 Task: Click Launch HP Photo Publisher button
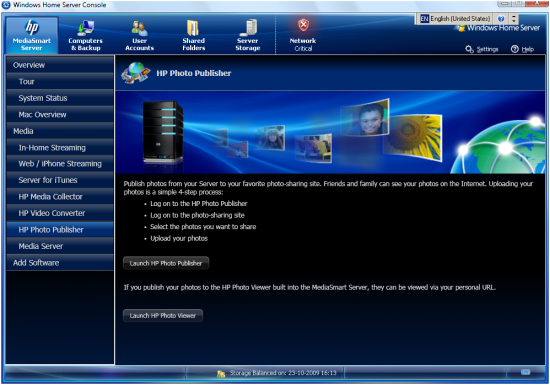tap(166, 263)
